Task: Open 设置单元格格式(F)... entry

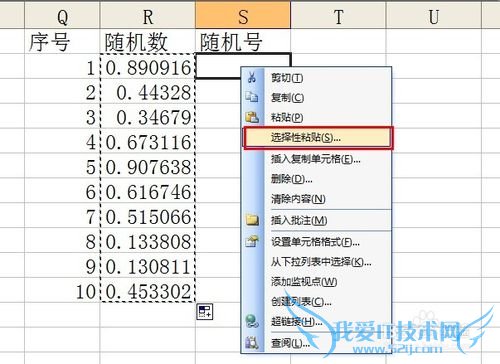Action: tap(317, 242)
